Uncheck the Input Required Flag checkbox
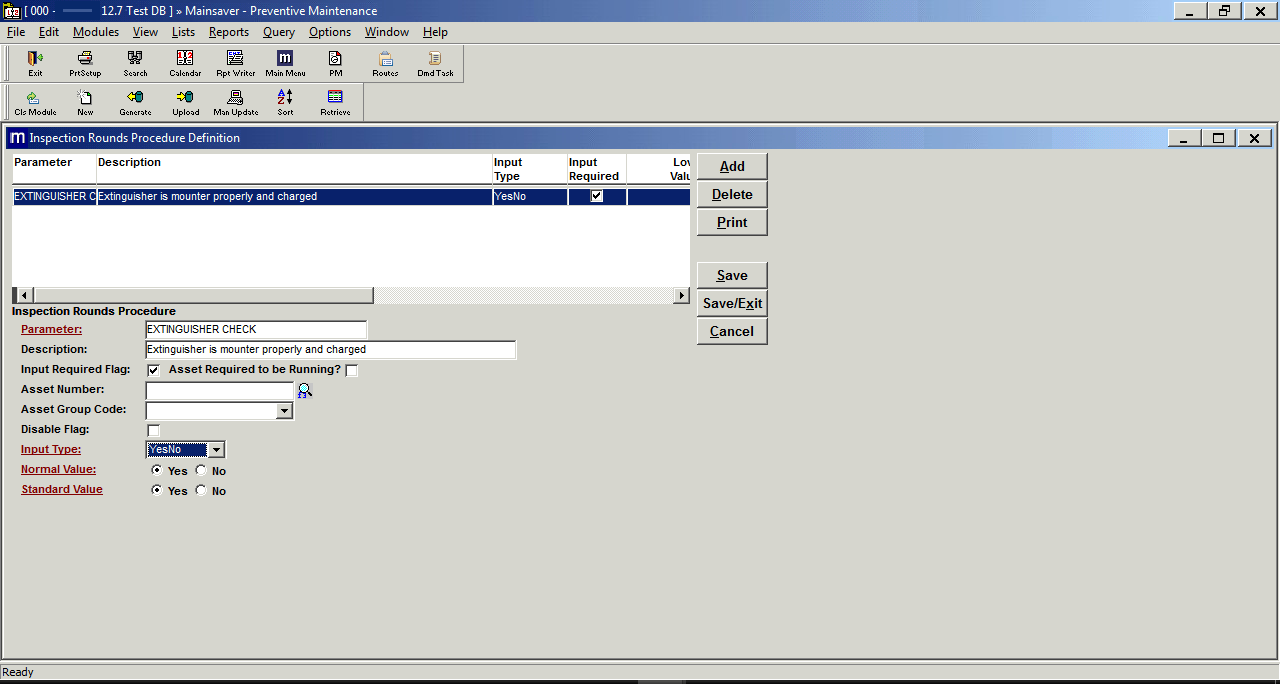The image size is (1280, 684). [154, 370]
